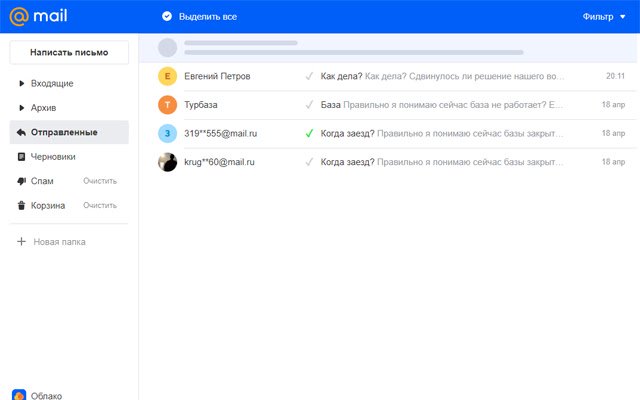Select the 319**555@mail.ru avatar

167,133
